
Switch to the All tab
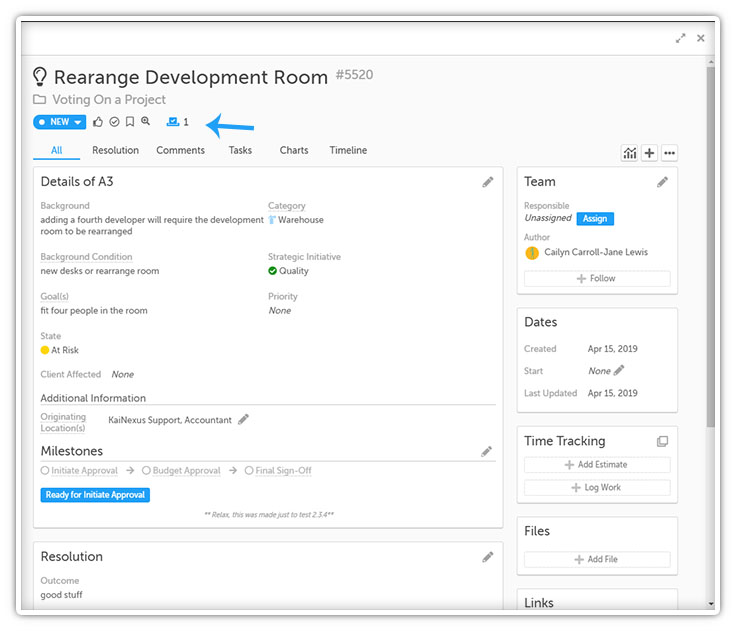[x=56, y=150]
